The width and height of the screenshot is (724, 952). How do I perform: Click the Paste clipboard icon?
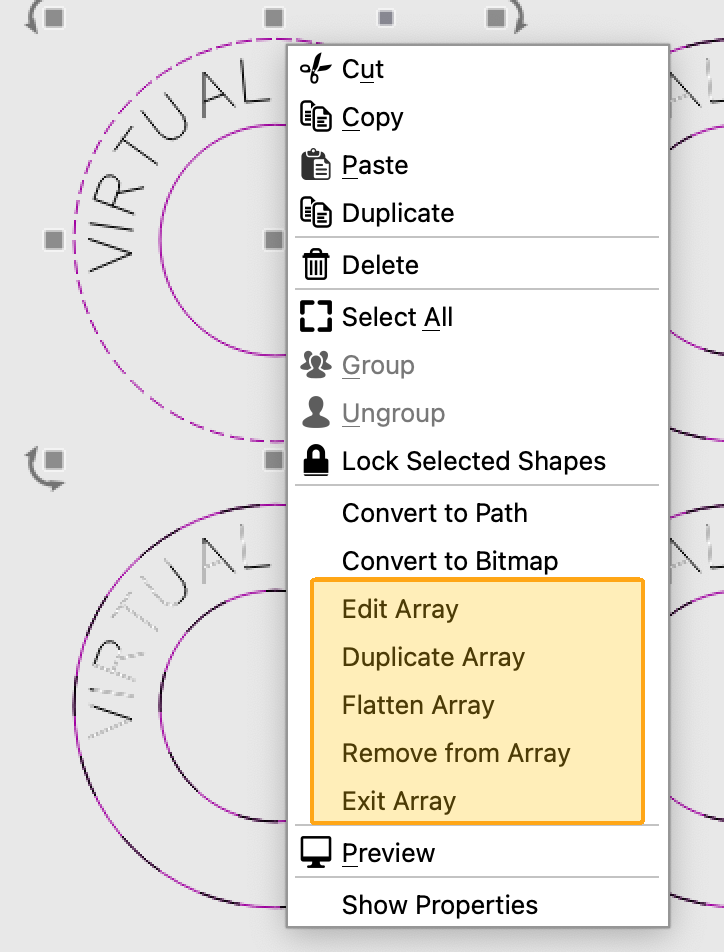(315, 165)
